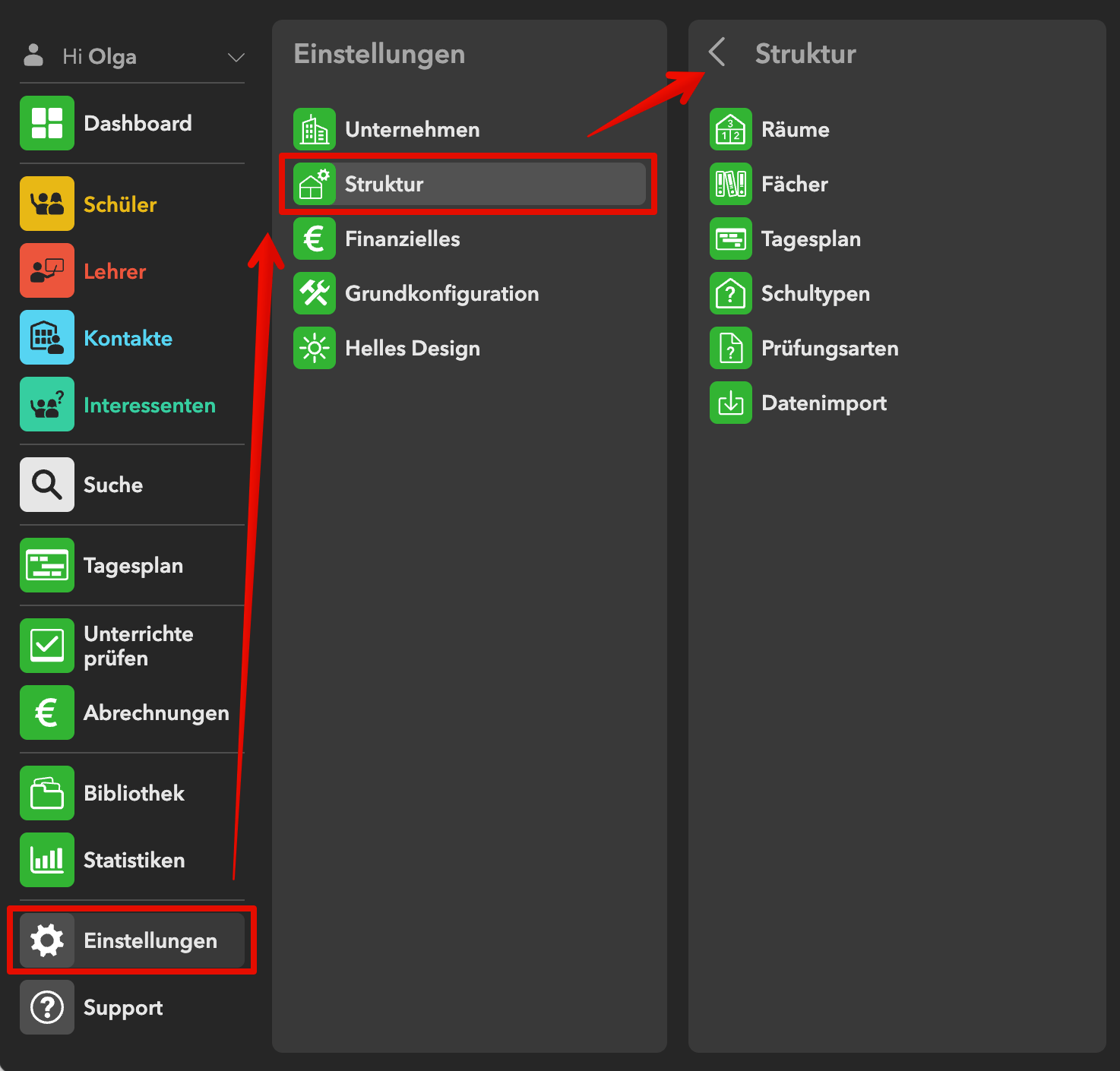The height and width of the screenshot is (1071, 1120).
Task: Click the Hi Olga greeting text
Action: 100,57
